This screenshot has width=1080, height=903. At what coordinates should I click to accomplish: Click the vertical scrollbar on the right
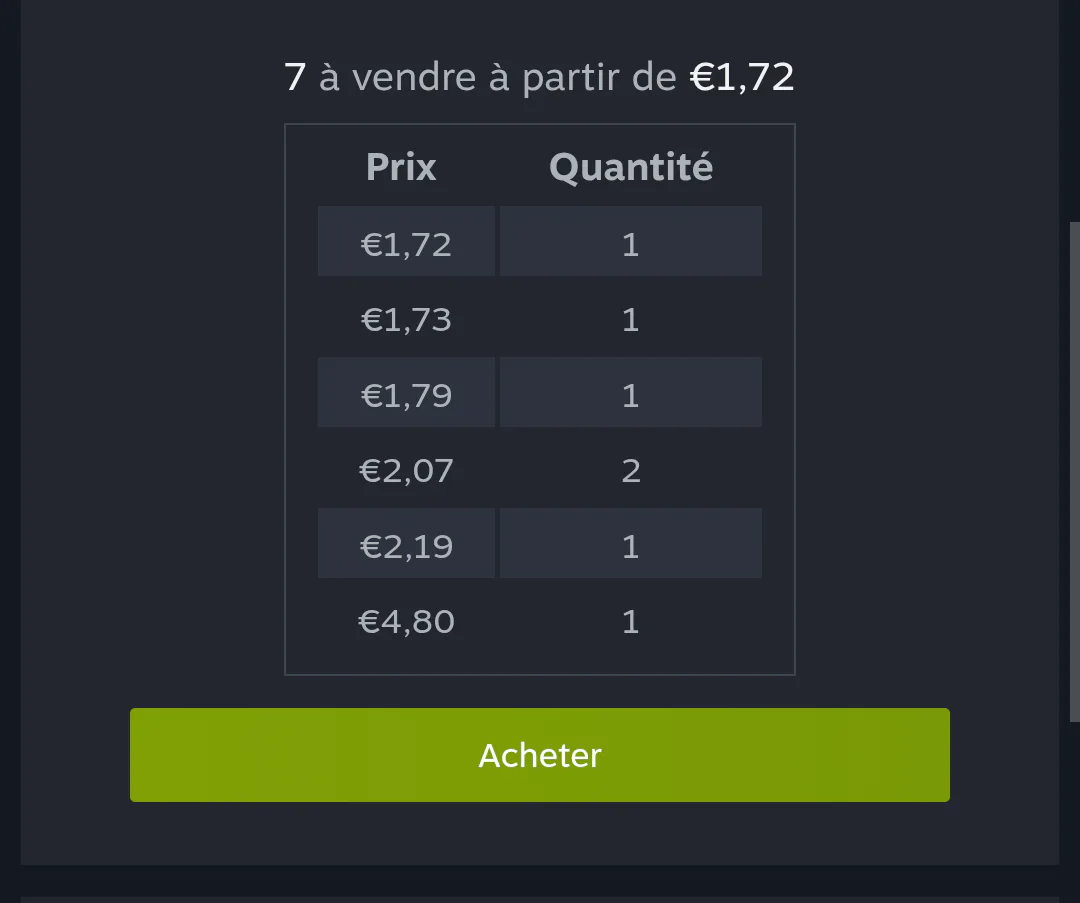[x=1074, y=472]
